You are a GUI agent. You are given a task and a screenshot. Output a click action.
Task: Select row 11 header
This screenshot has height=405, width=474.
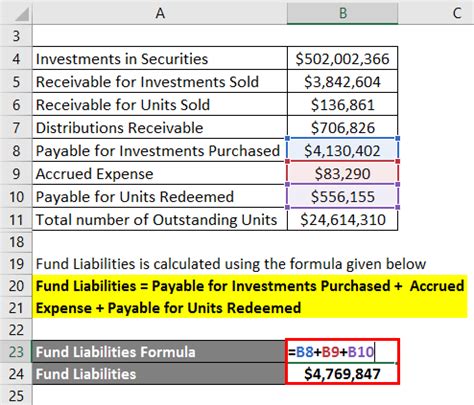click(x=16, y=219)
